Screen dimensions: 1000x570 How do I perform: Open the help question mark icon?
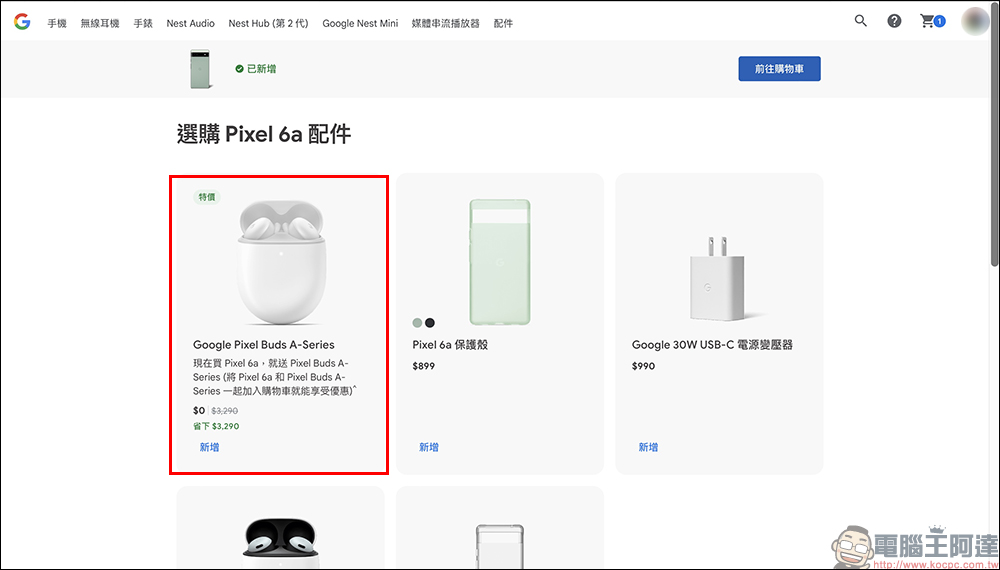click(x=894, y=21)
